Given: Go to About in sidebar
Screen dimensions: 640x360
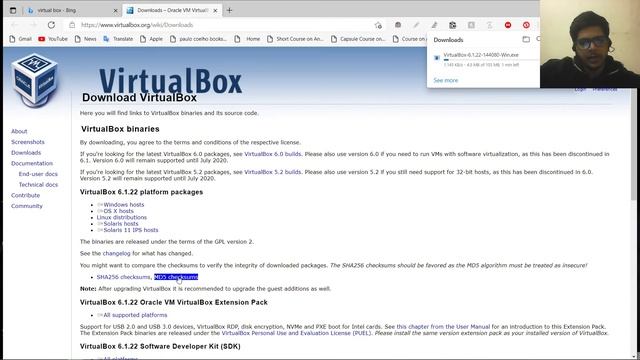Looking at the screenshot, I should click(19, 131).
